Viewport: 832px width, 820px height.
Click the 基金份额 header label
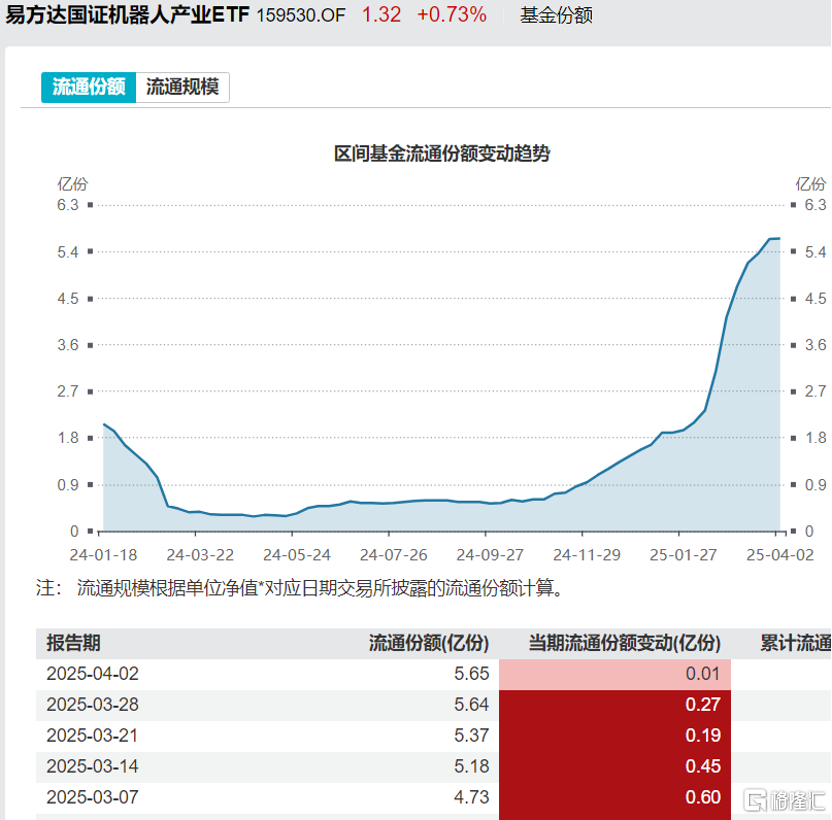pos(556,15)
